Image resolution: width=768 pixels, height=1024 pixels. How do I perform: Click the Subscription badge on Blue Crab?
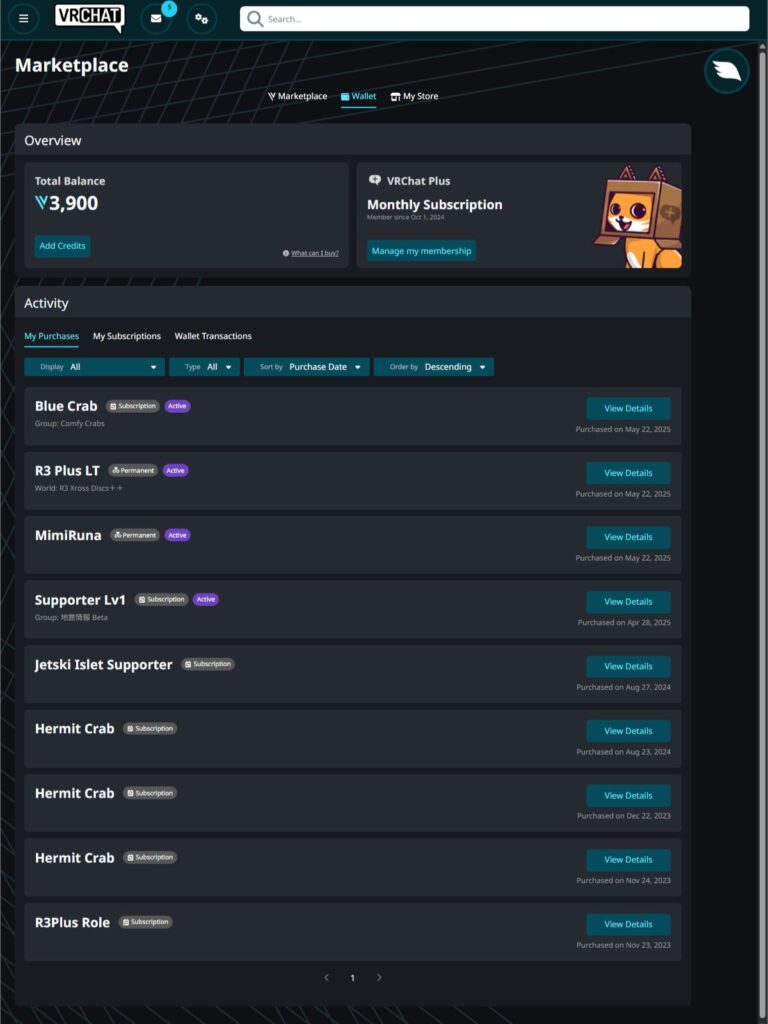pos(133,406)
